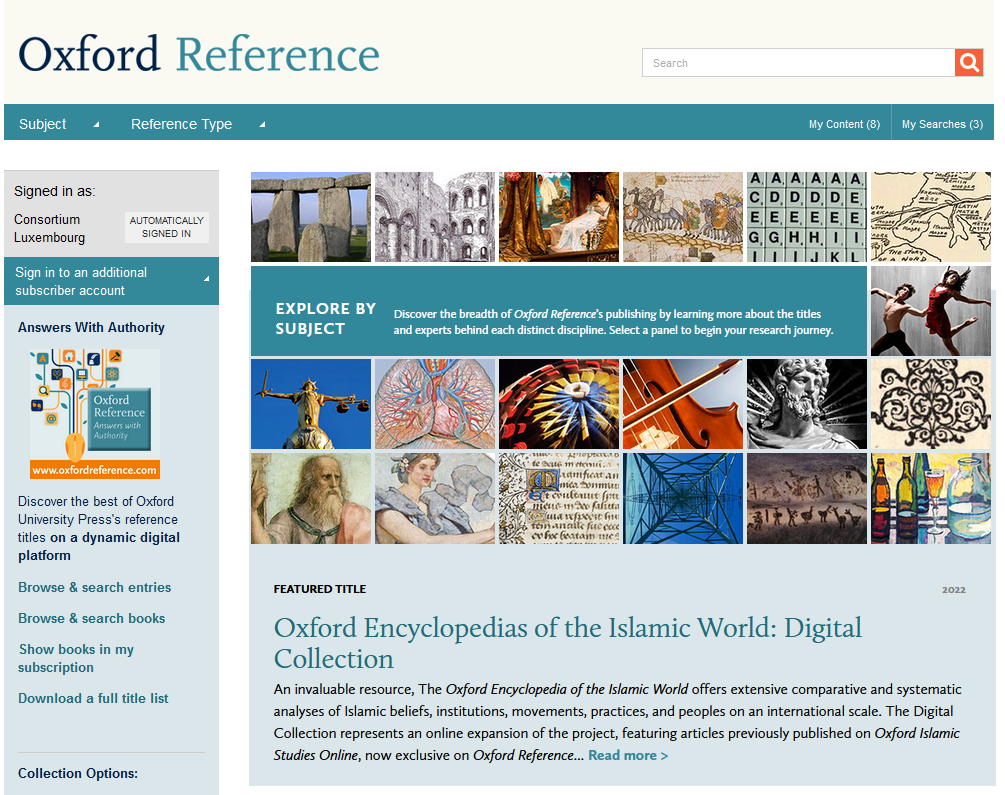
Task: Click Download a full title list
Action: (93, 698)
